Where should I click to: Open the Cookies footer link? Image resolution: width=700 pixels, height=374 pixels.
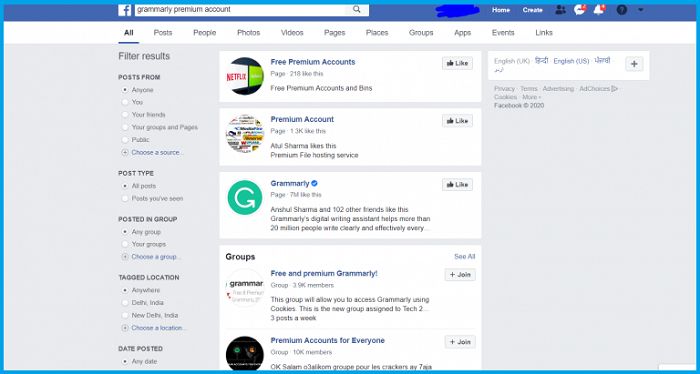tap(505, 97)
